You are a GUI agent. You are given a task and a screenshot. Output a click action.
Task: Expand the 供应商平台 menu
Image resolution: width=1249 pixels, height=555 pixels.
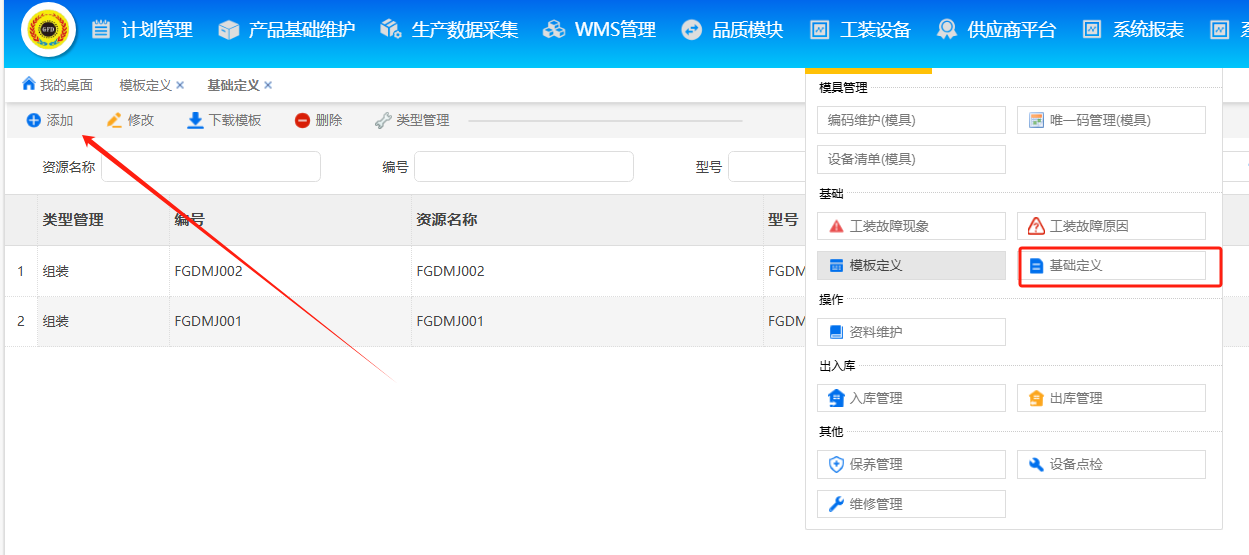click(x=996, y=30)
